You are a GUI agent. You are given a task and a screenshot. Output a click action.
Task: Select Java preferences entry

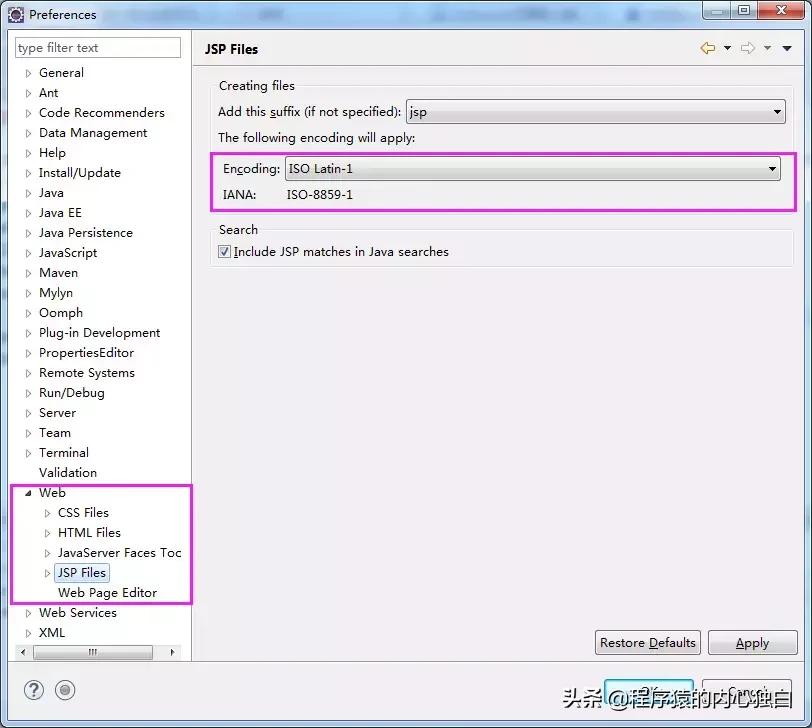[x=51, y=193]
